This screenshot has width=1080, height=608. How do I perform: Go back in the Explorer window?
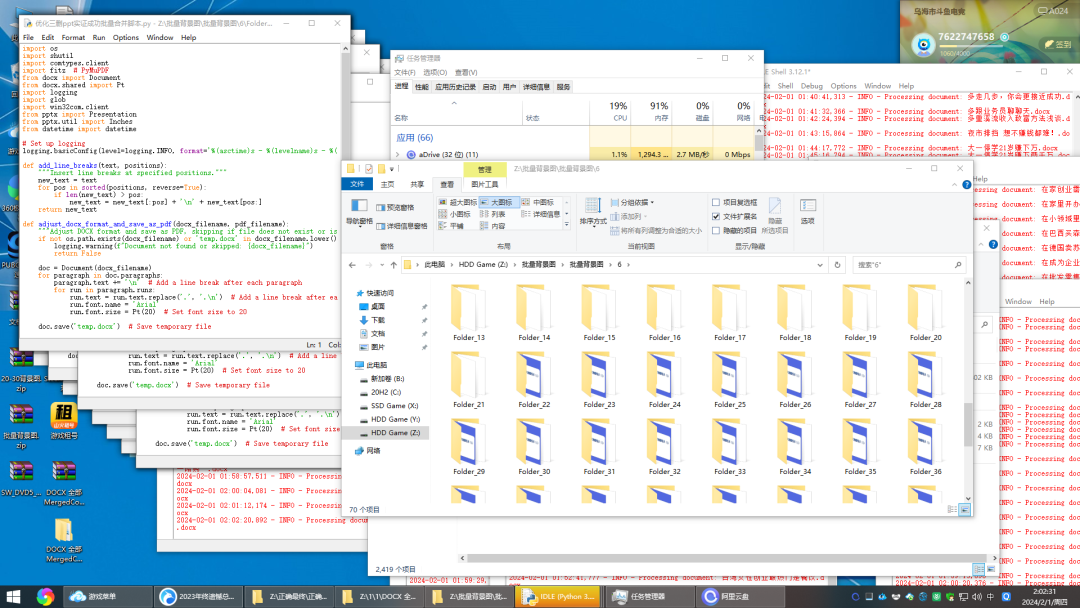(x=353, y=265)
